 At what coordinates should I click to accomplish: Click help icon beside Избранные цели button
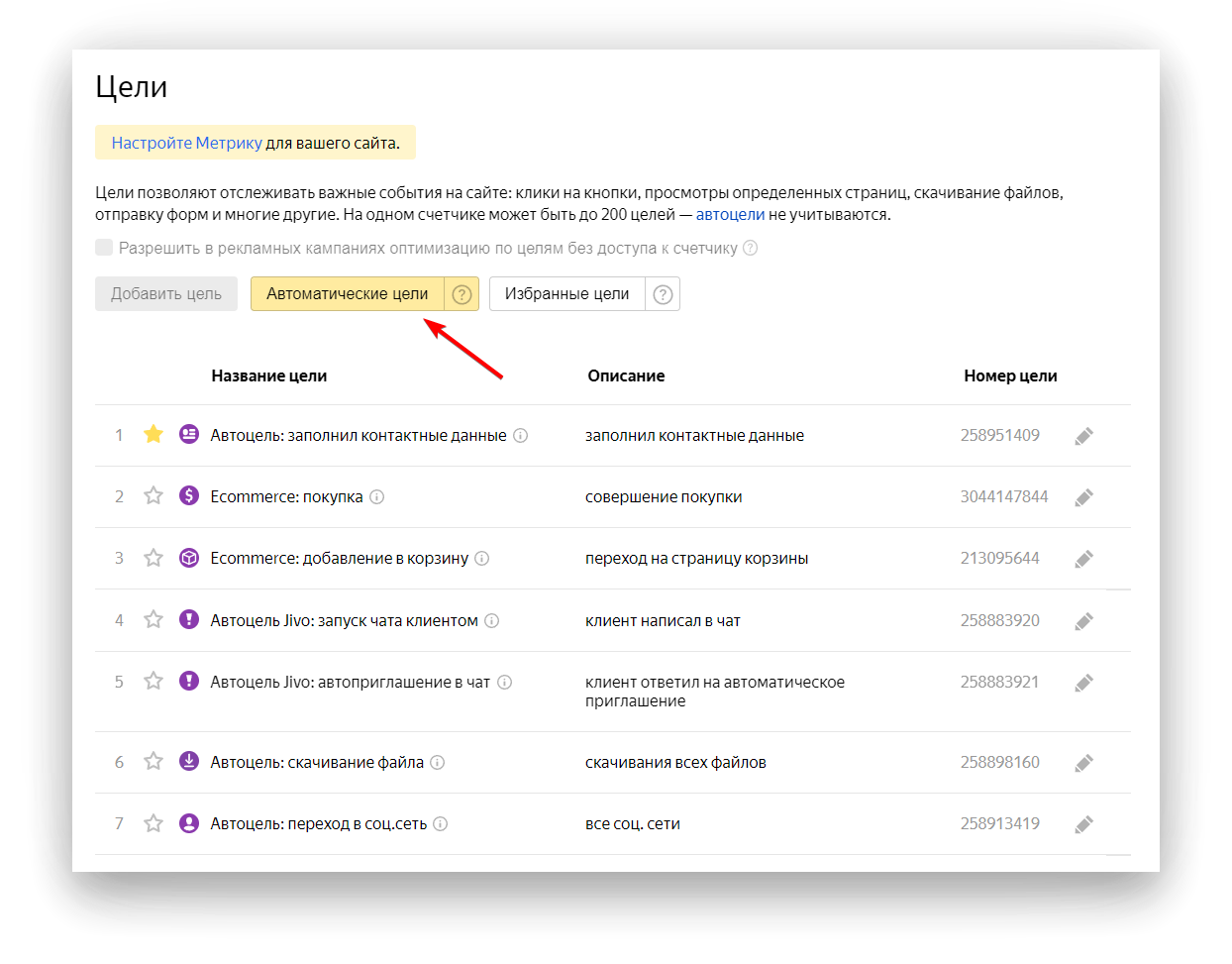[x=664, y=294]
